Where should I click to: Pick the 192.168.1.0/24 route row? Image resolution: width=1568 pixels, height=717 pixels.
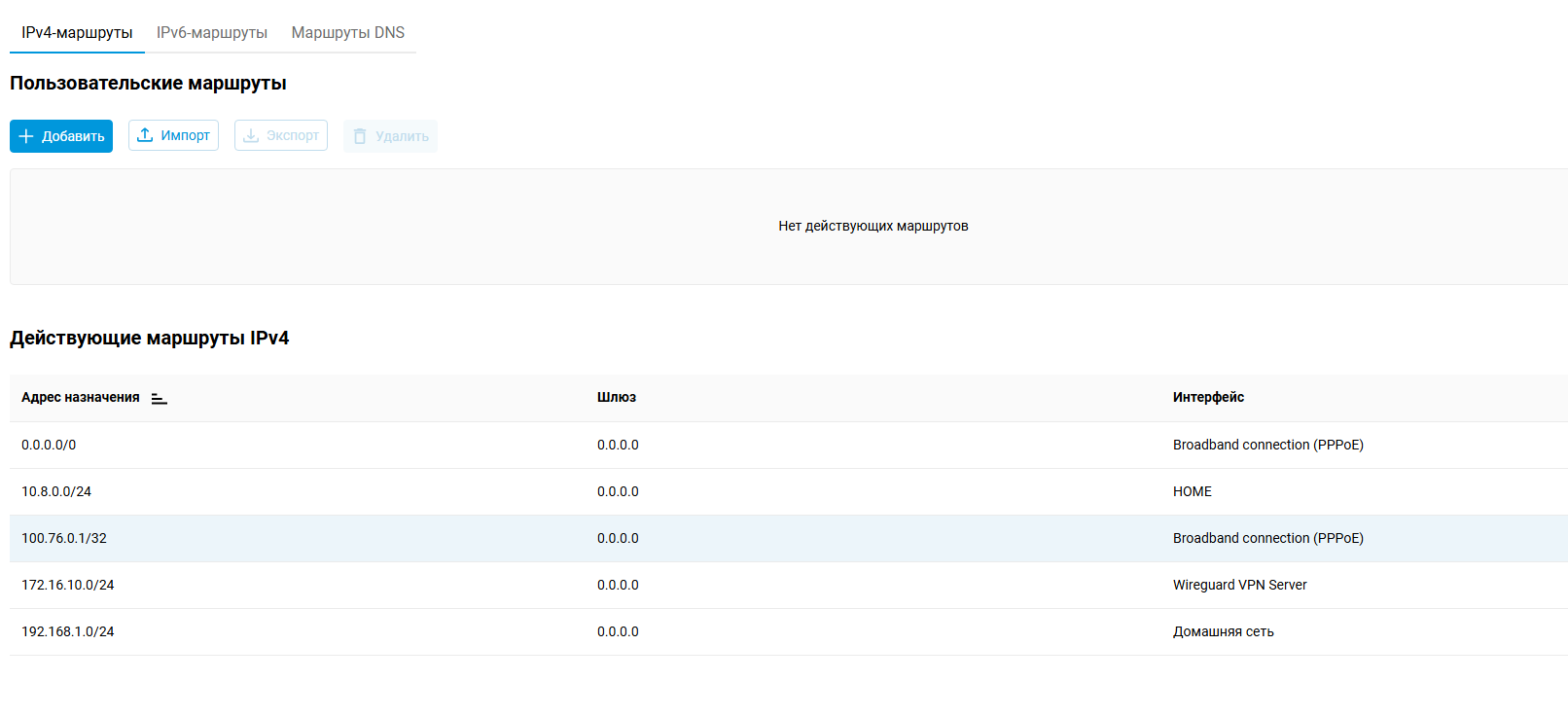tap(68, 631)
